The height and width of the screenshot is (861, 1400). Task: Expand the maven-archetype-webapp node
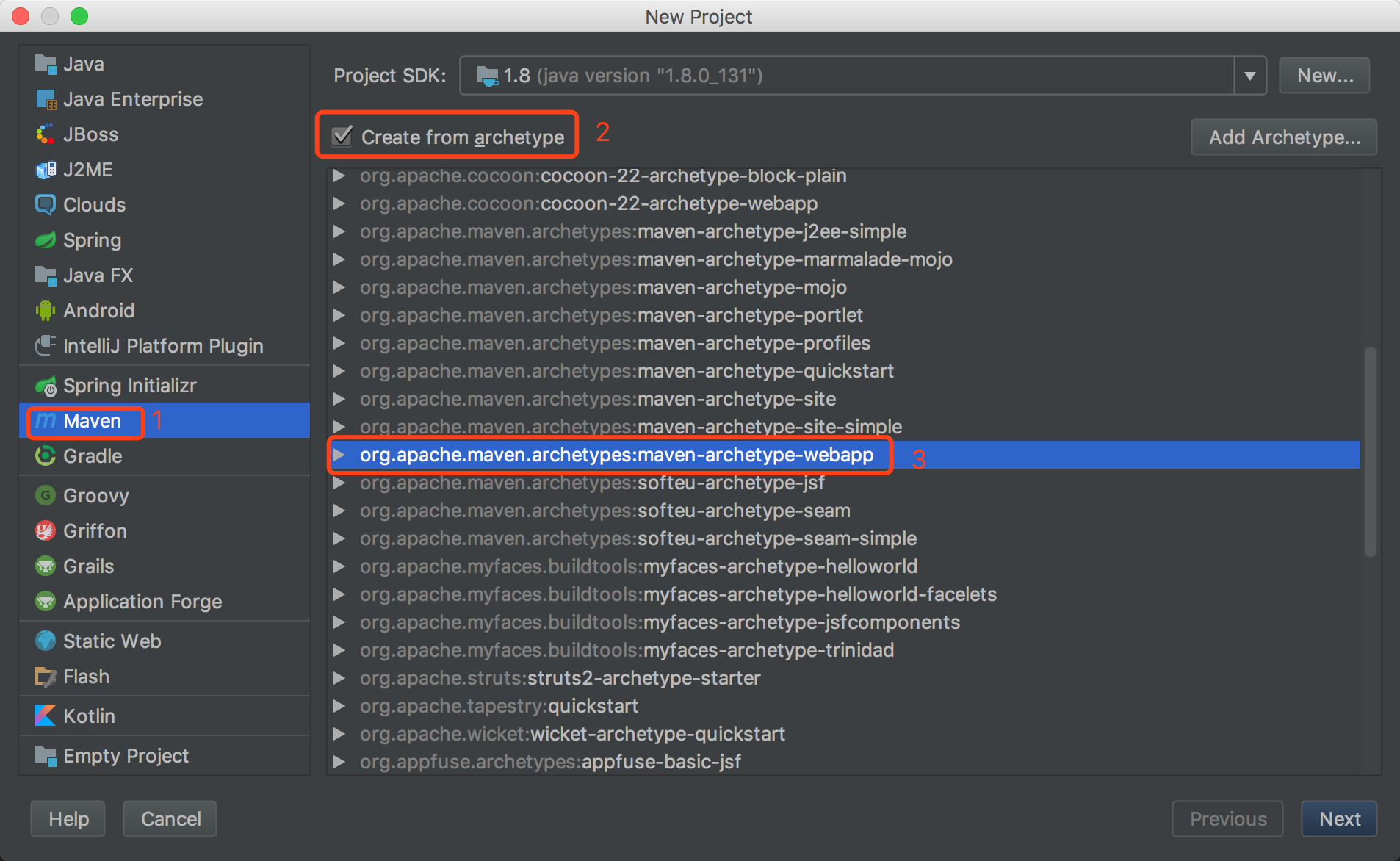coord(339,455)
